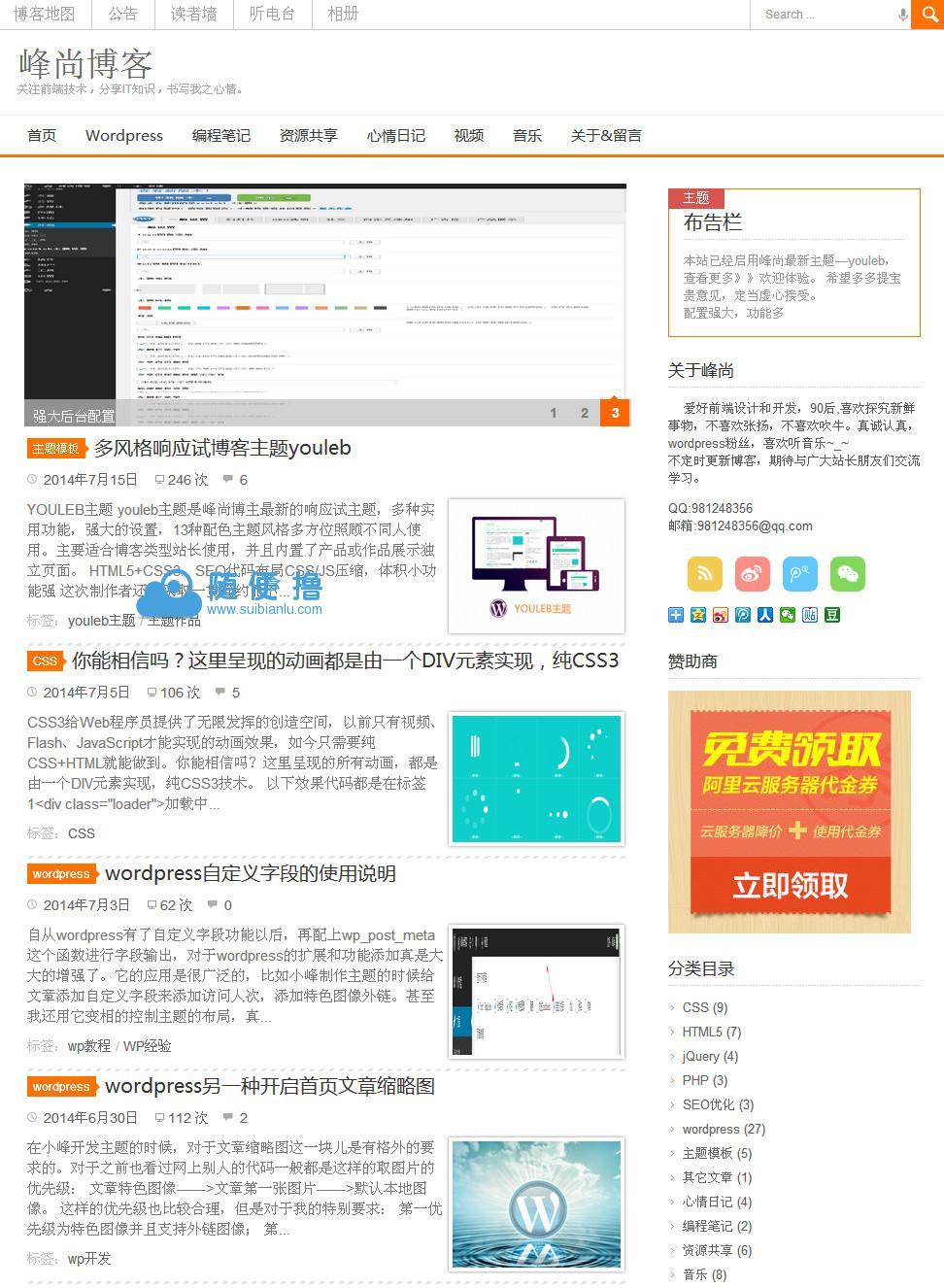
Task: Click the CSS orange category badge
Action: (x=45, y=661)
